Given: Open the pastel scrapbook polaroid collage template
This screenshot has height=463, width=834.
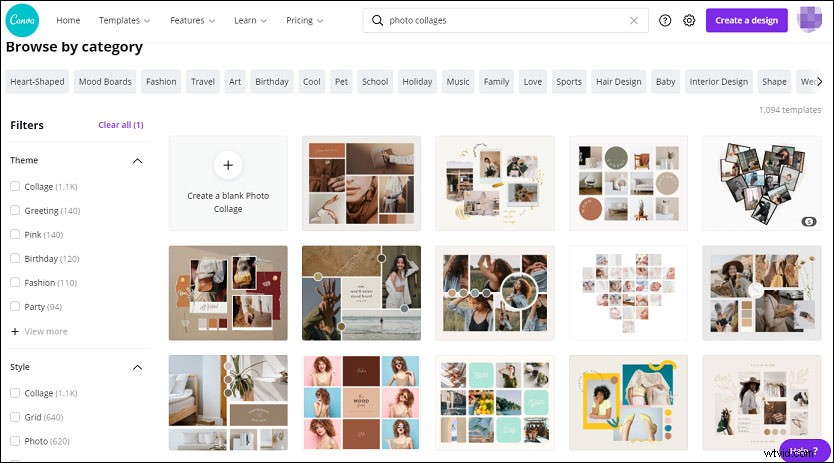Looking at the screenshot, I should pos(495,183).
